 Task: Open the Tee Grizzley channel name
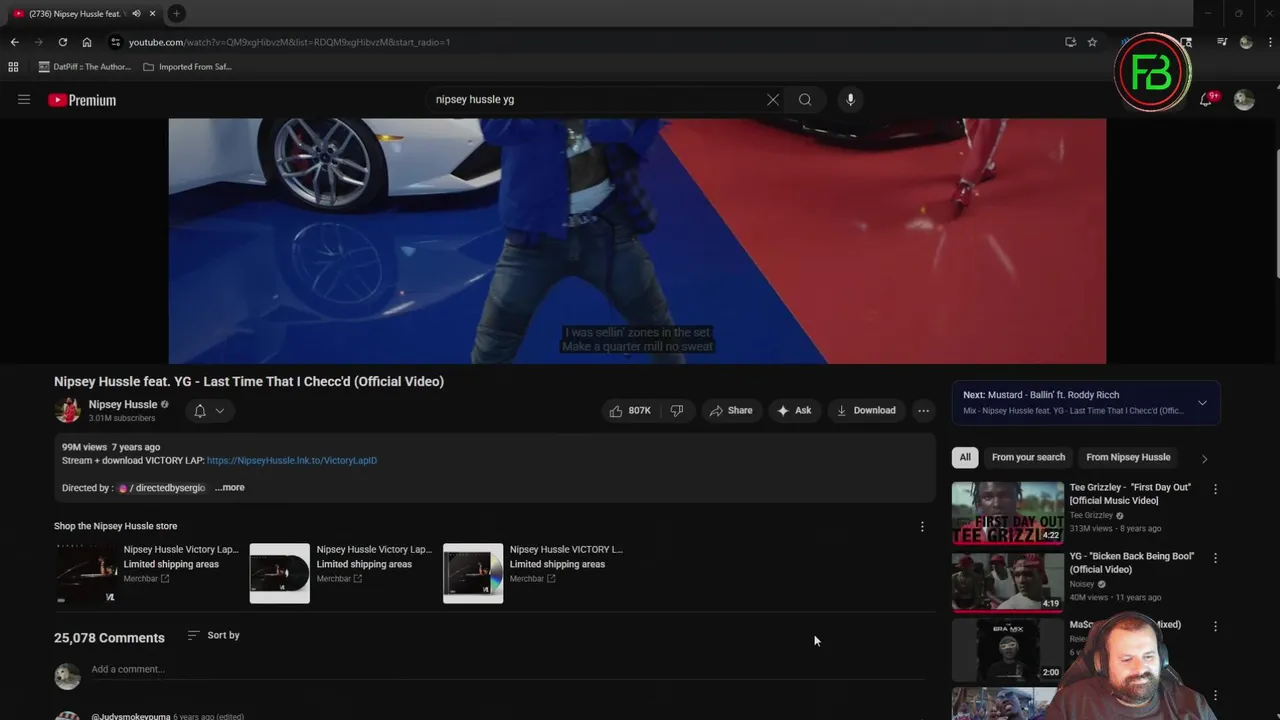[x=1091, y=516]
